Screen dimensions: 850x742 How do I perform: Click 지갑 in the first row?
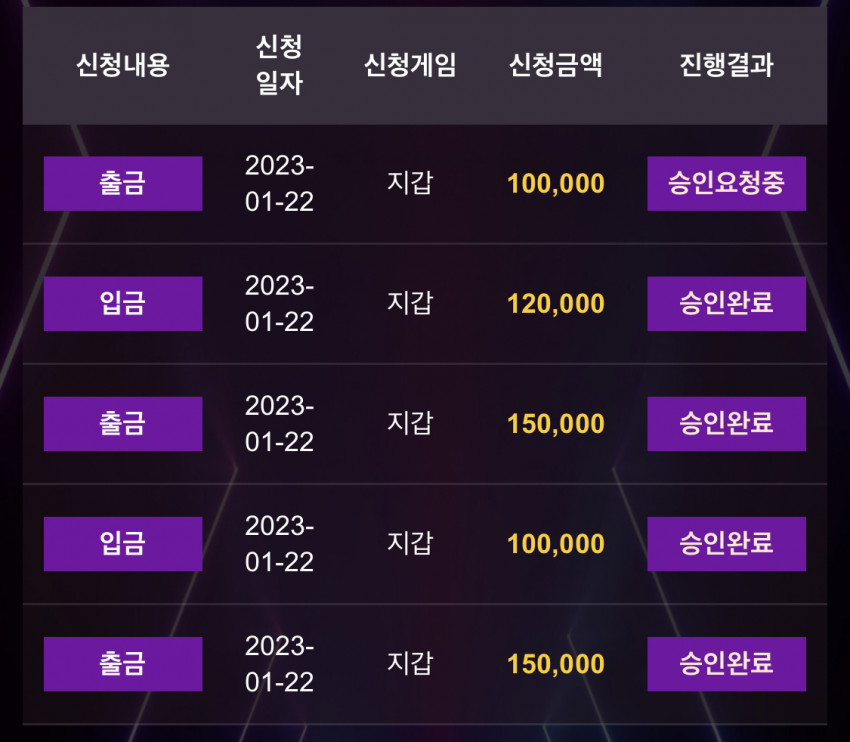click(x=410, y=183)
